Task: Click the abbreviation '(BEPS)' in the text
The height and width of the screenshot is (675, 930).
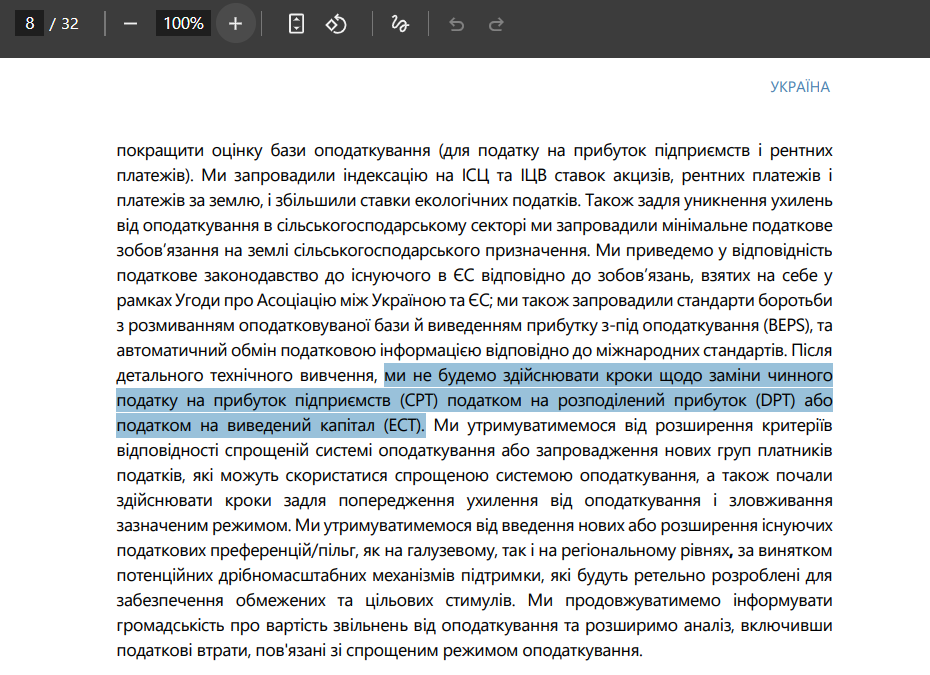Action: click(x=788, y=326)
